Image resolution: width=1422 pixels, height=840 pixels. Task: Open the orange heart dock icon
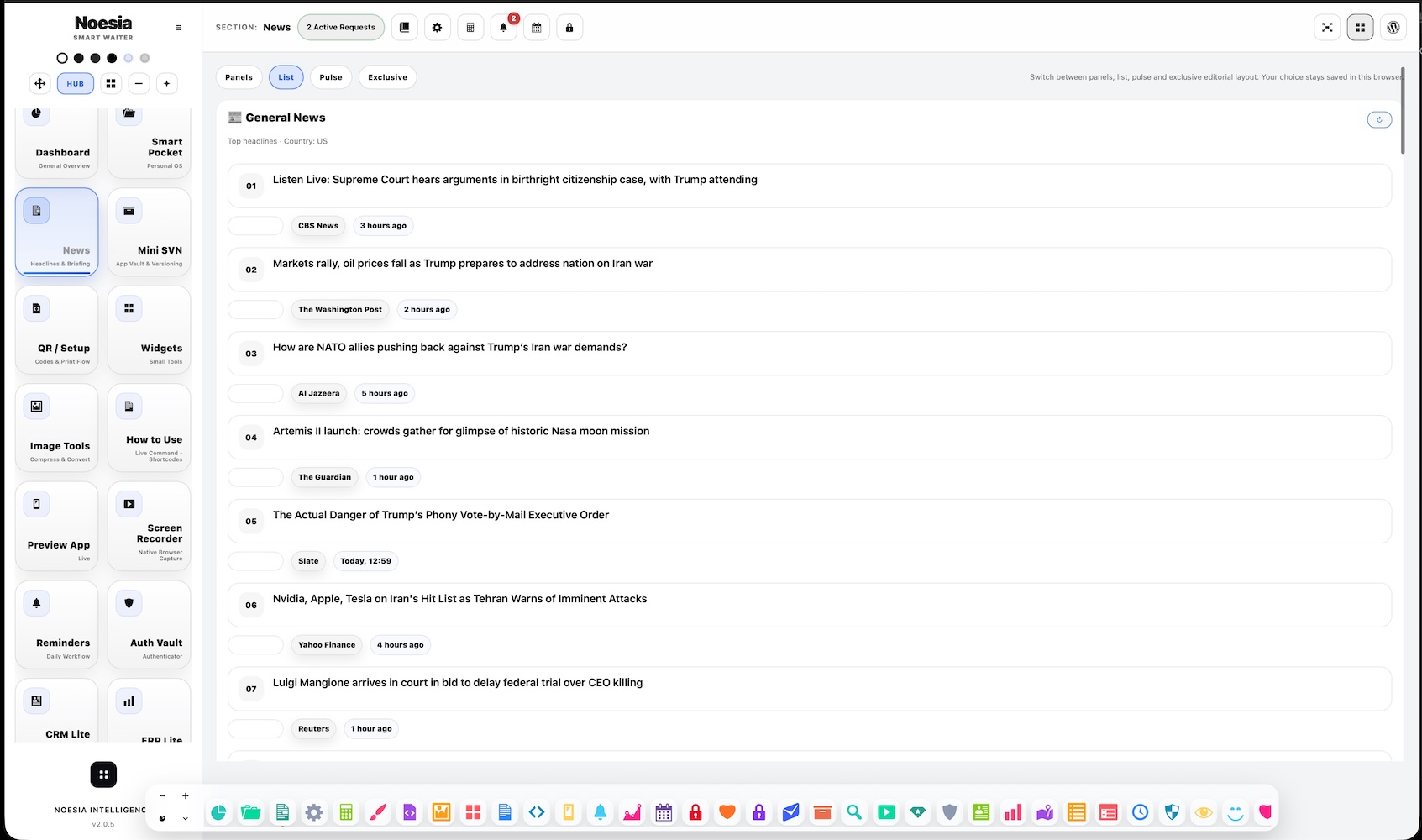tap(727, 812)
